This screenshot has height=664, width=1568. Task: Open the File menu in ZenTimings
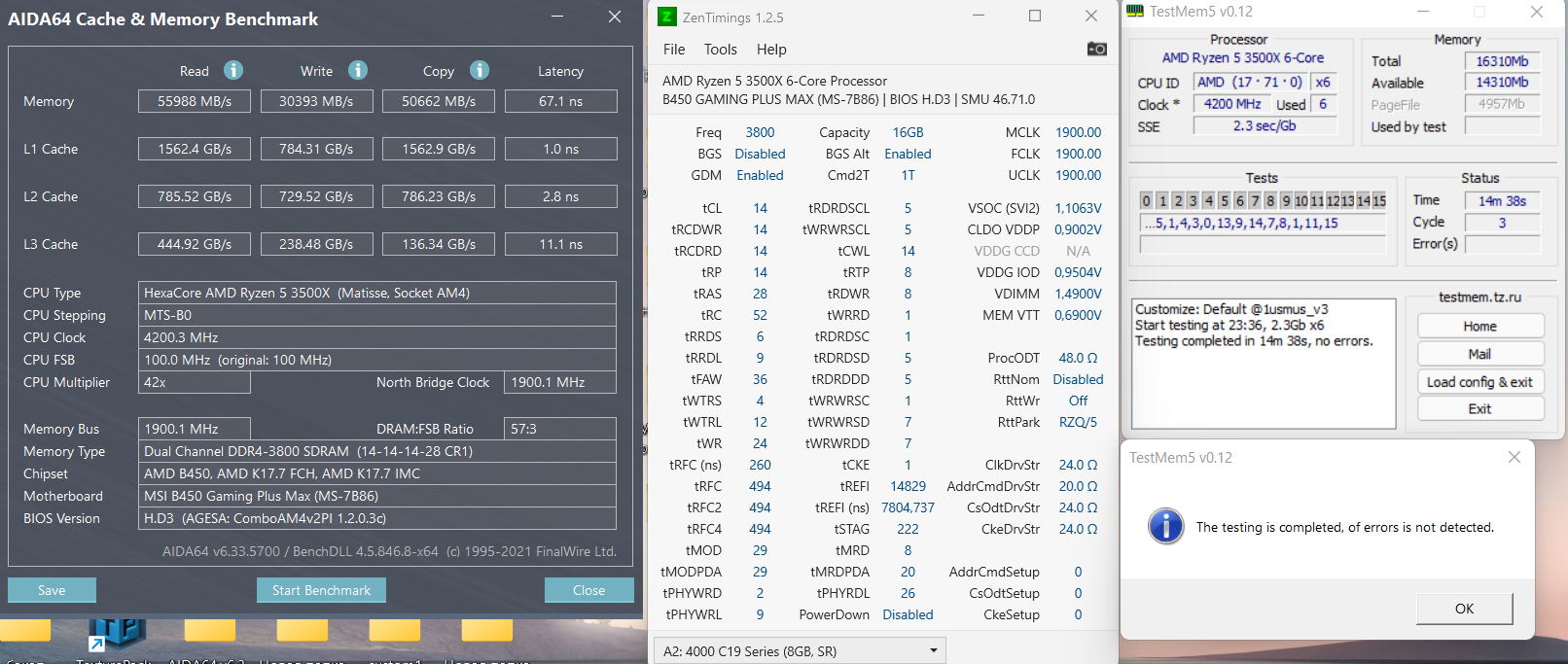click(674, 49)
